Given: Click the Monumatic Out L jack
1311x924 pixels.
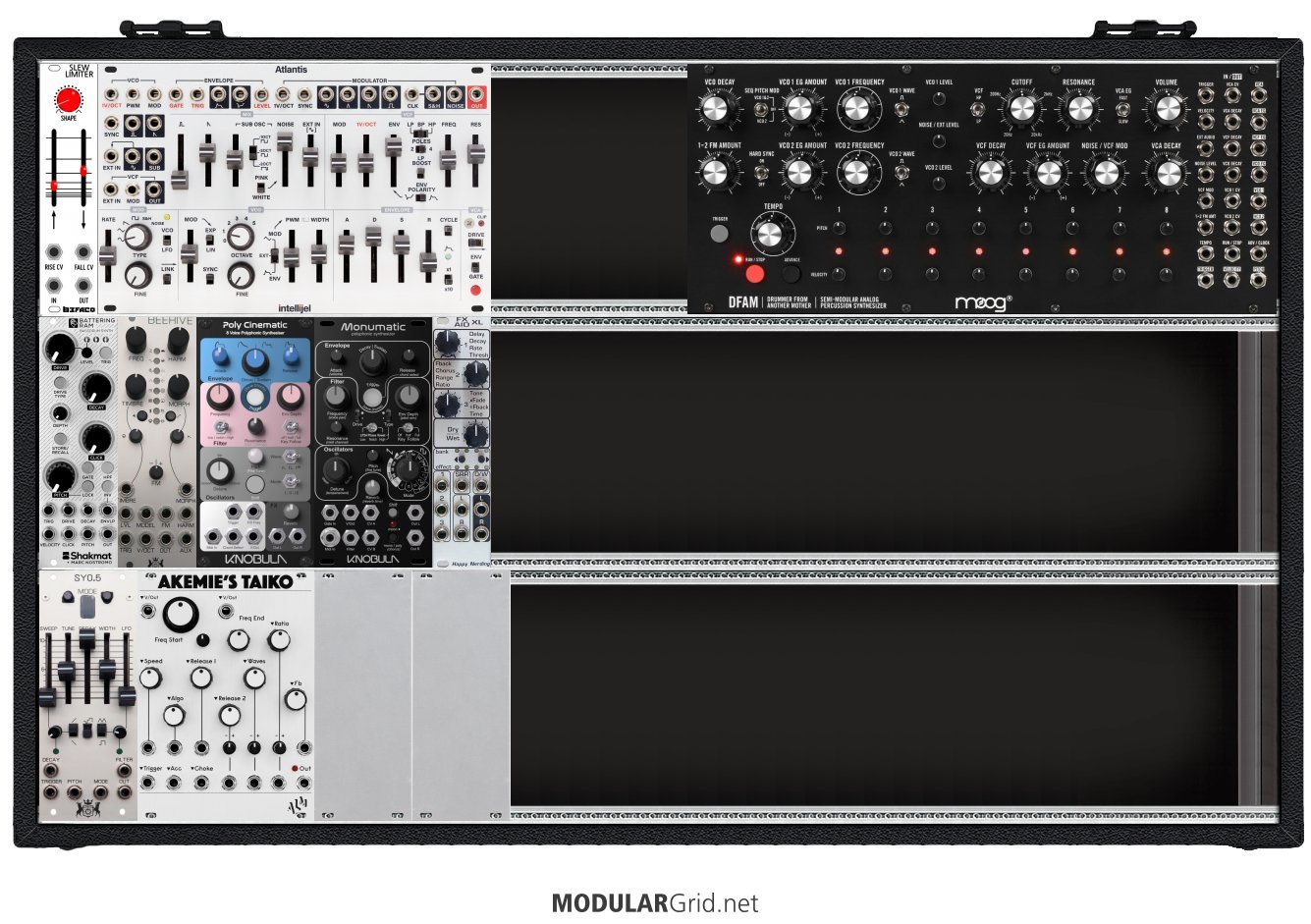Looking at the screenshot, I should [x=416, y=513].
